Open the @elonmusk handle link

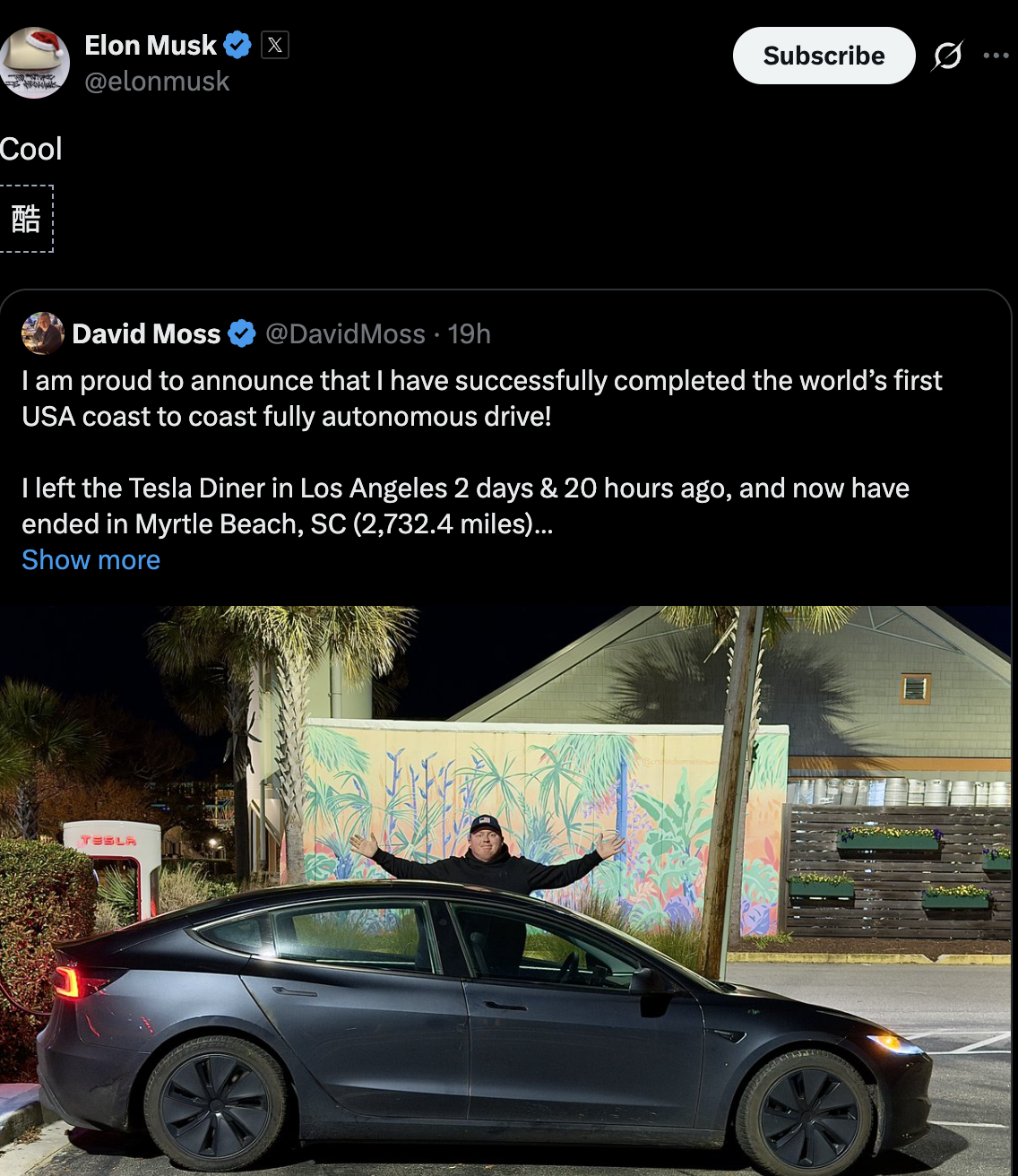click(157, 82)
